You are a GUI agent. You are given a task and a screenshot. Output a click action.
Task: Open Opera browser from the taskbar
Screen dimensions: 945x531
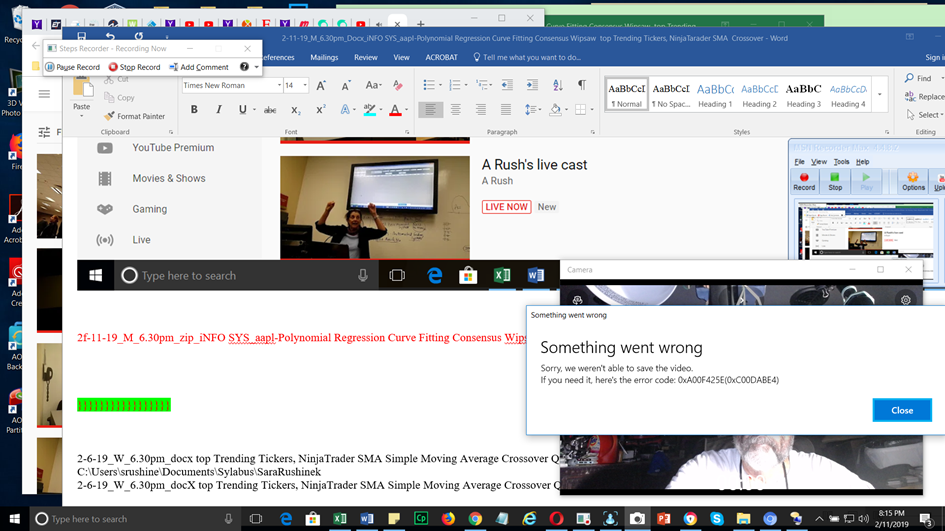556,518
